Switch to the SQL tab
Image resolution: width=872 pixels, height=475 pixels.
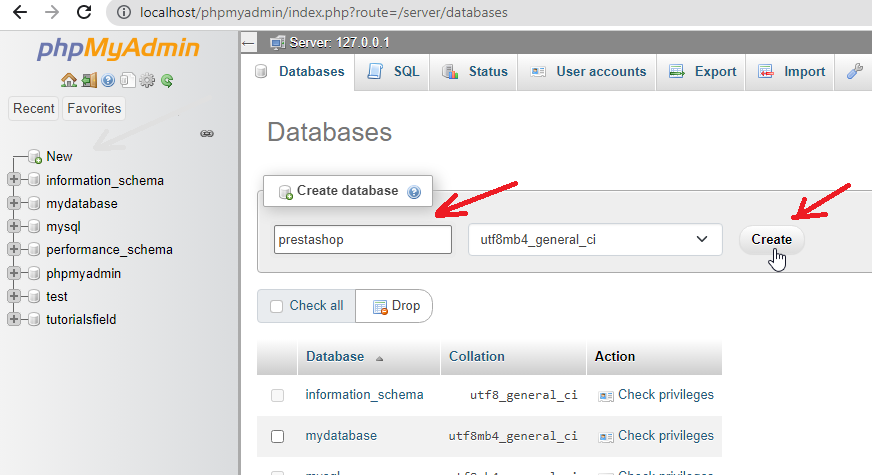(393, 72)
